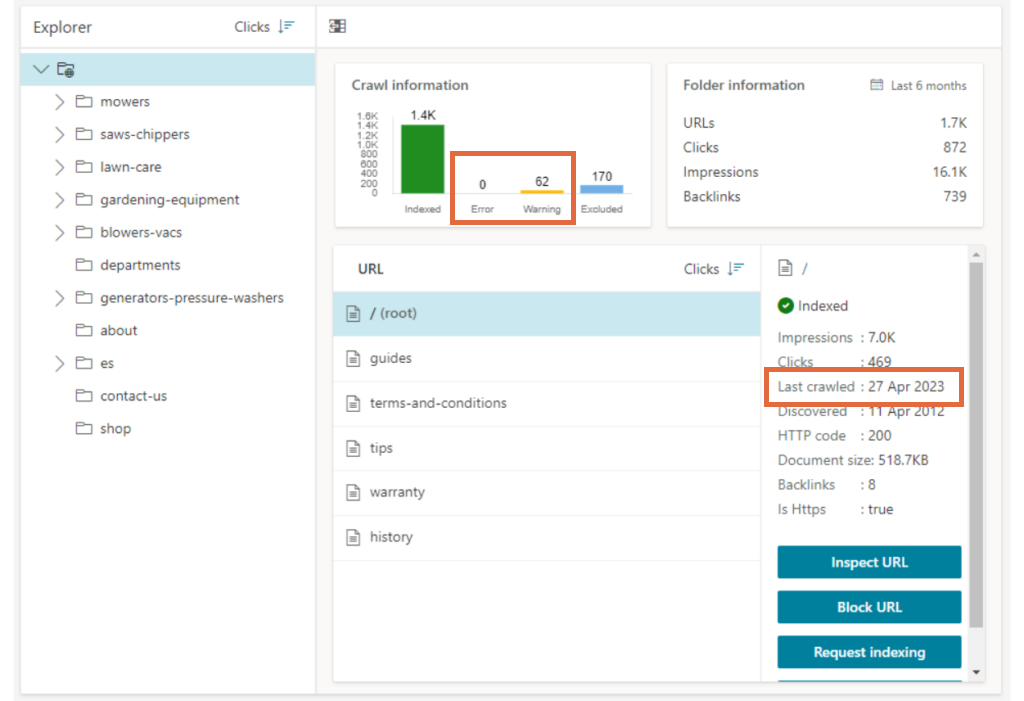Screen dimensions: 1024x701
Task: Select the / (root) URL row
Action: pos(547,314)
